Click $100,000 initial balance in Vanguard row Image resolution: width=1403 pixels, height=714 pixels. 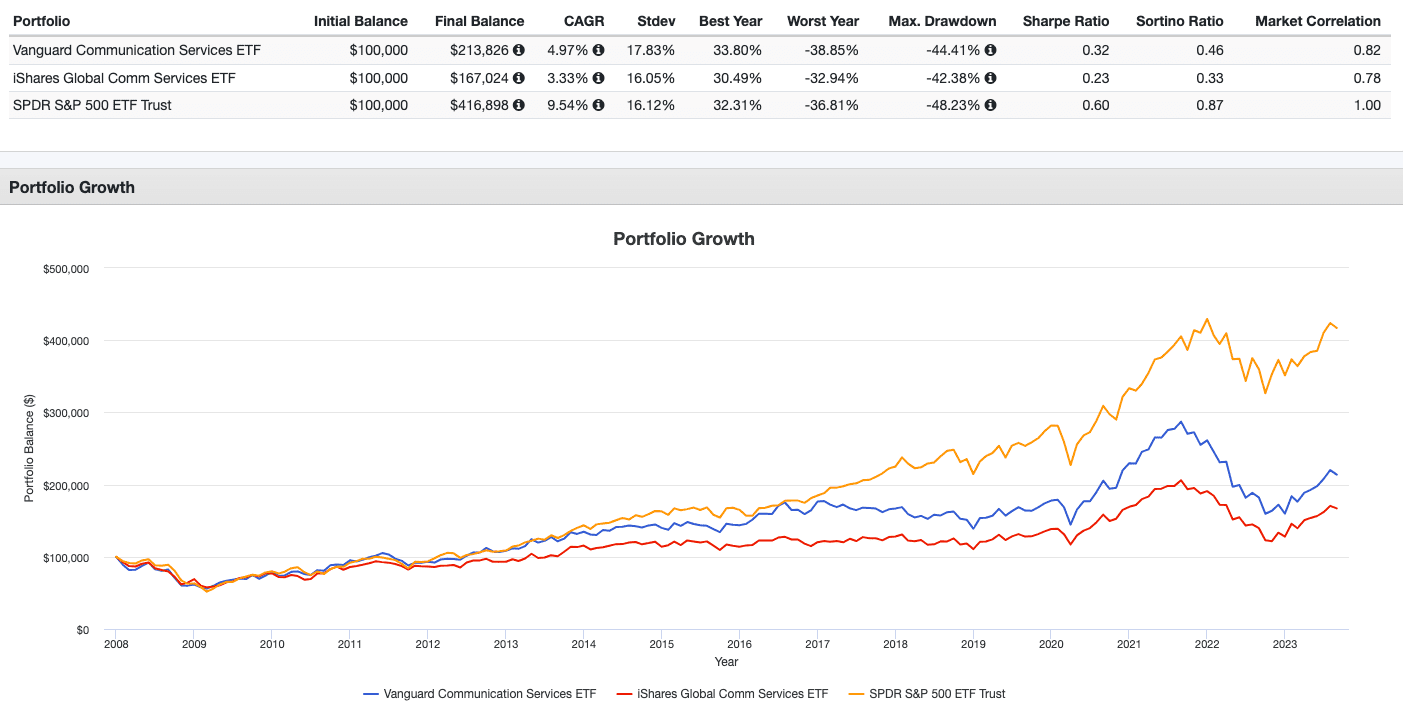pyautogui.click(x=379, y=51)
